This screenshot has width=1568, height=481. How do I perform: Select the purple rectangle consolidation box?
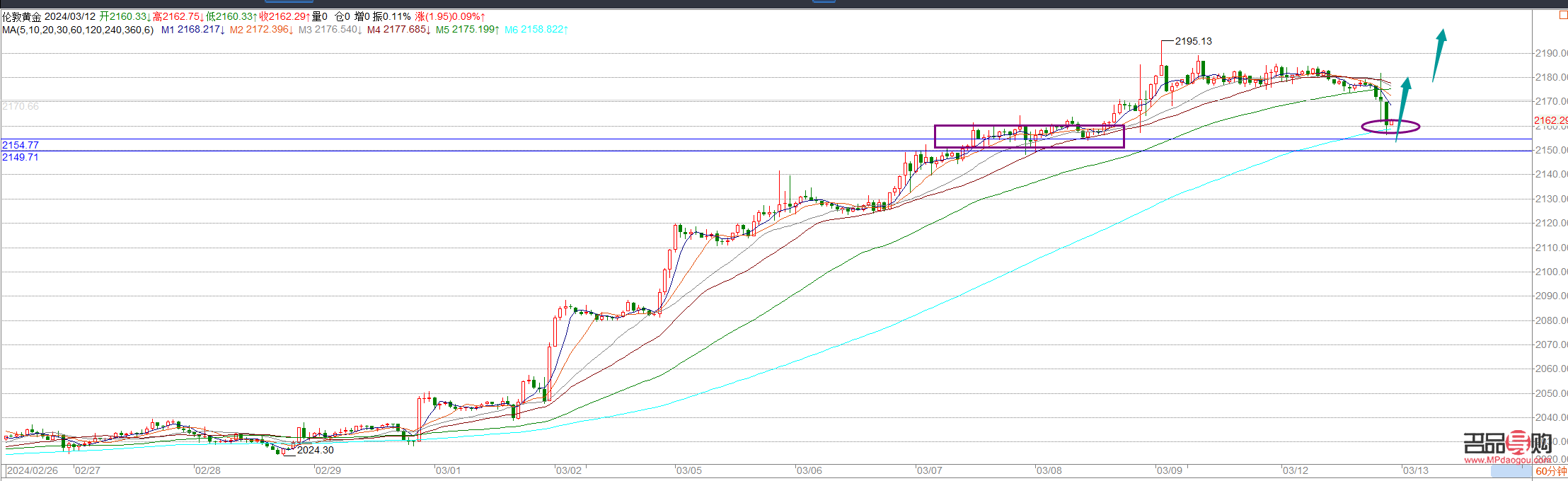click(1029, 137)
